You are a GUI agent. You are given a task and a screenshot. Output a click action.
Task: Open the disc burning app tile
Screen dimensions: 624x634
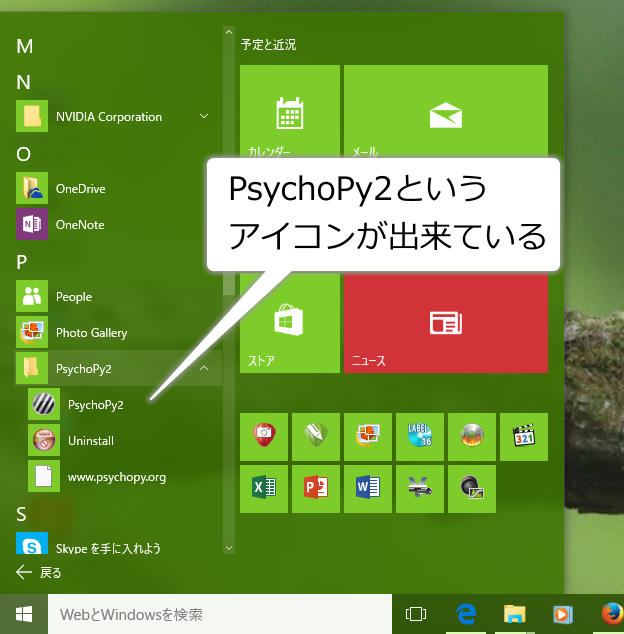tap(472, 437)
